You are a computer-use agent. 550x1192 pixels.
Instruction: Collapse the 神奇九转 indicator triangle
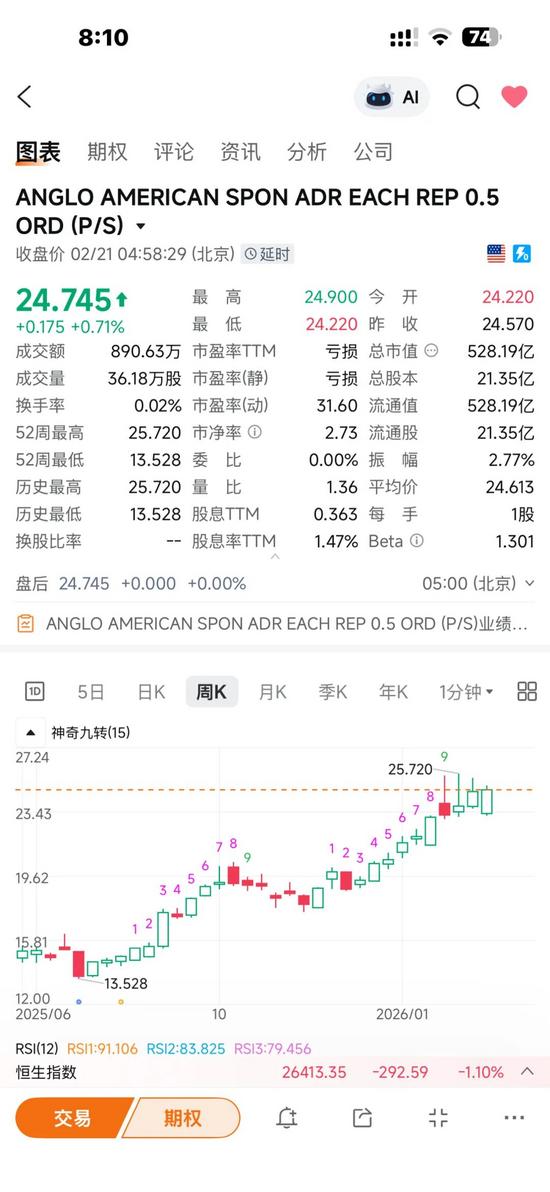(x=31, y=733)
